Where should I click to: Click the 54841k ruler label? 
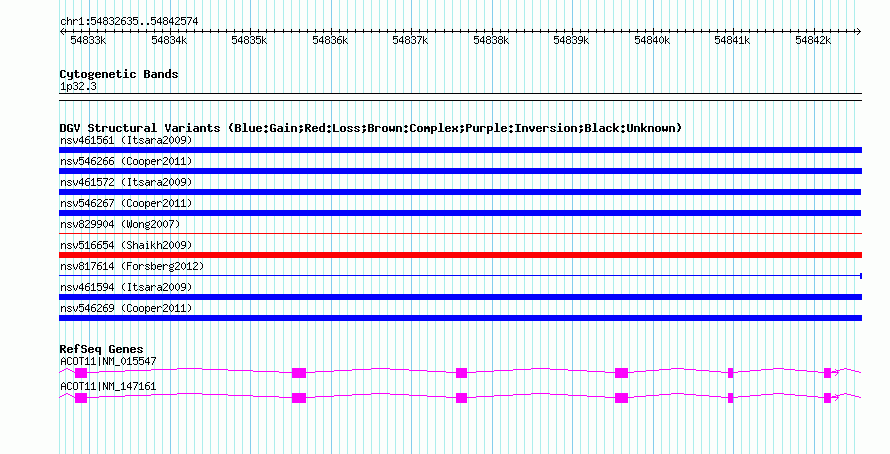[732, 40]
